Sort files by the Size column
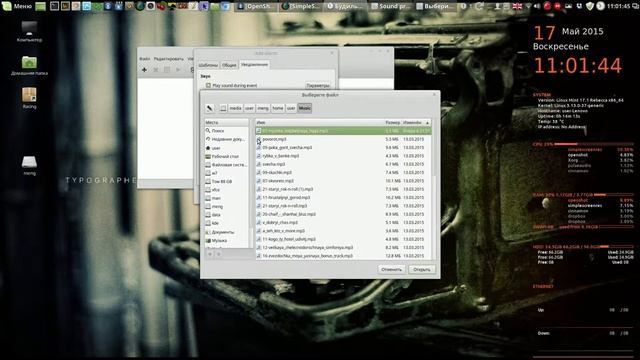The height and width of the screenshot is (360, 640). (x=392, y=122)
